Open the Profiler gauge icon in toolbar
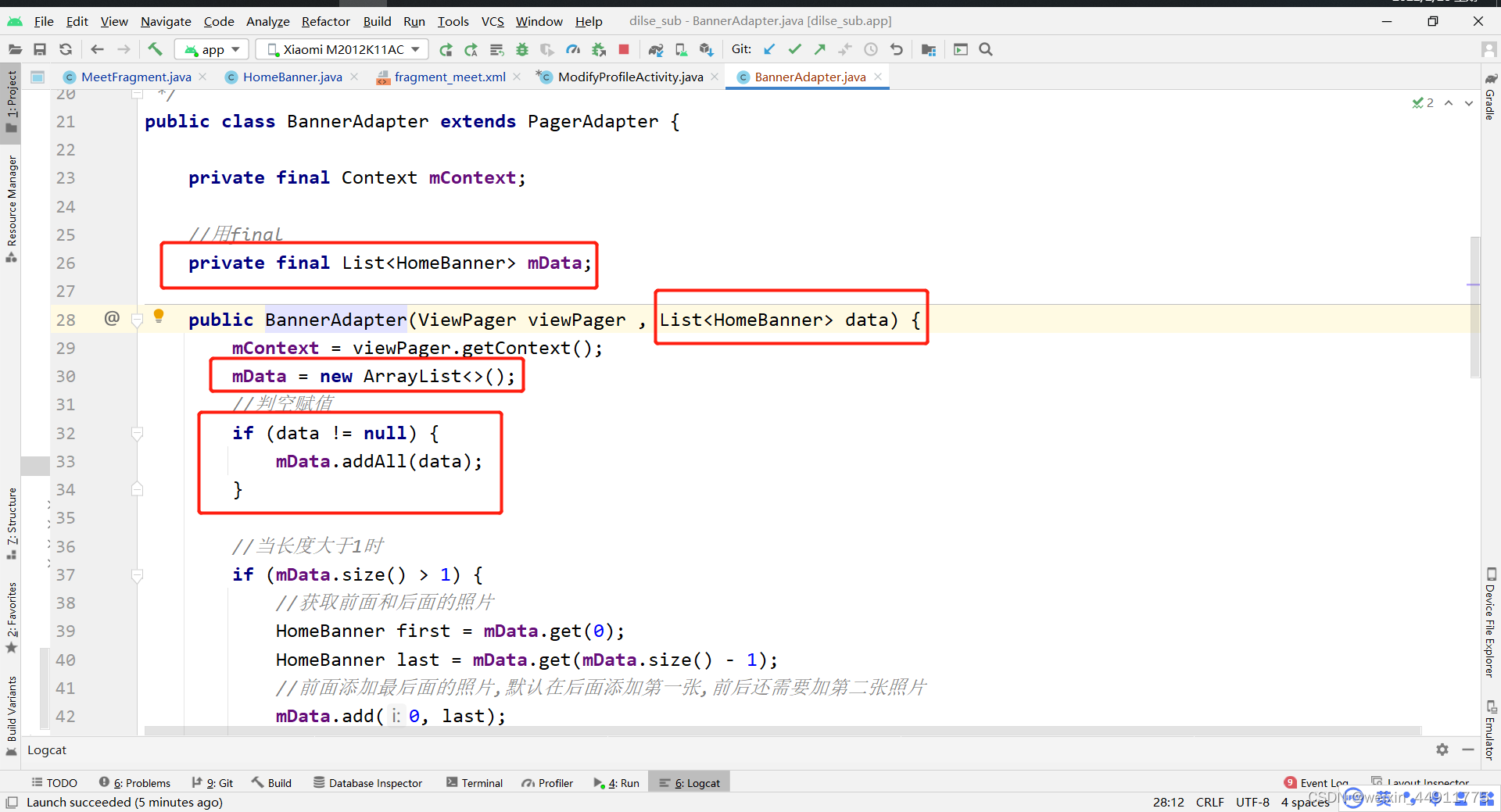The width and height of the screenshot is (1501, 812). tap(573, 48)
